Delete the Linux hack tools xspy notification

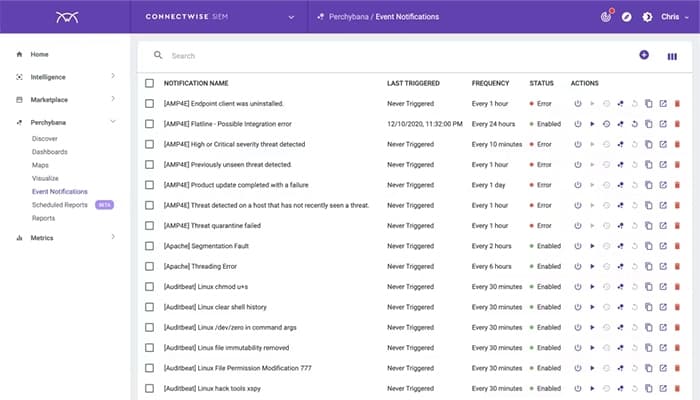tap(677, 389)
